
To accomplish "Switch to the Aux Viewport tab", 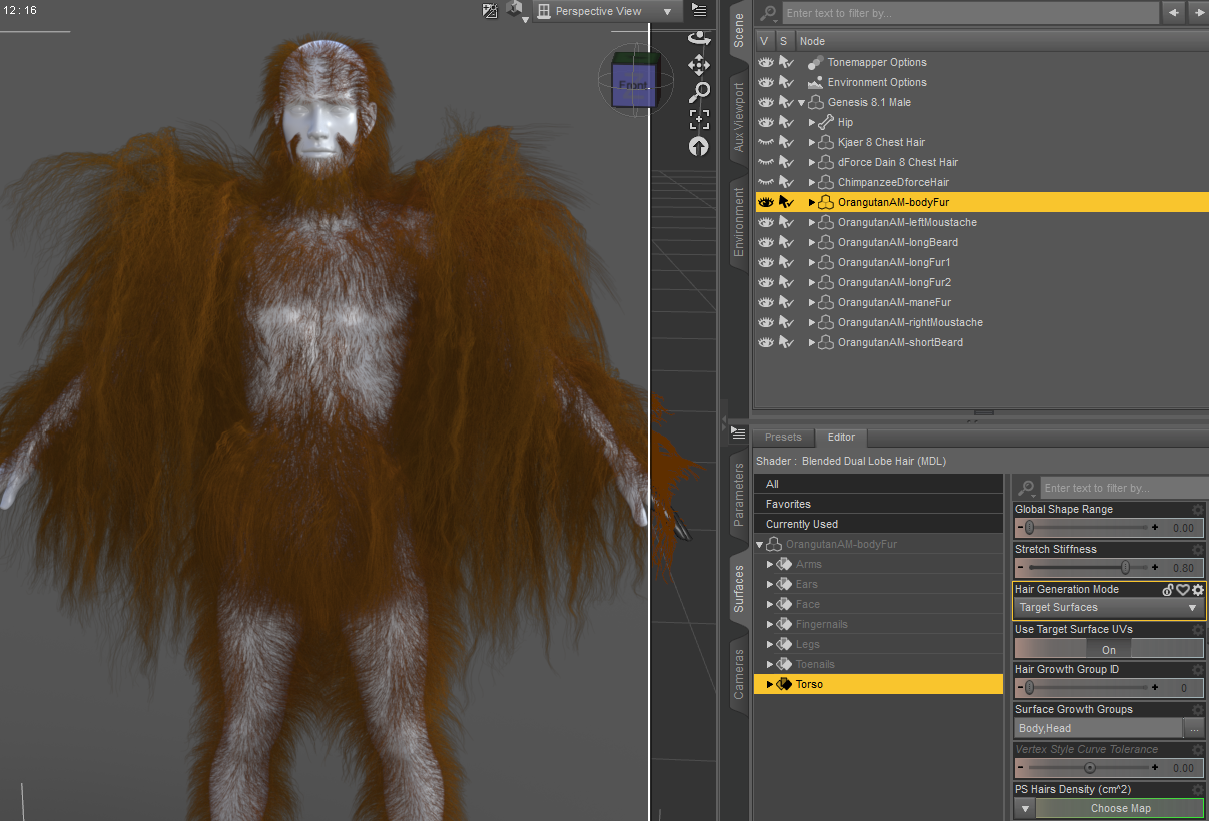I will coord(739,116).
